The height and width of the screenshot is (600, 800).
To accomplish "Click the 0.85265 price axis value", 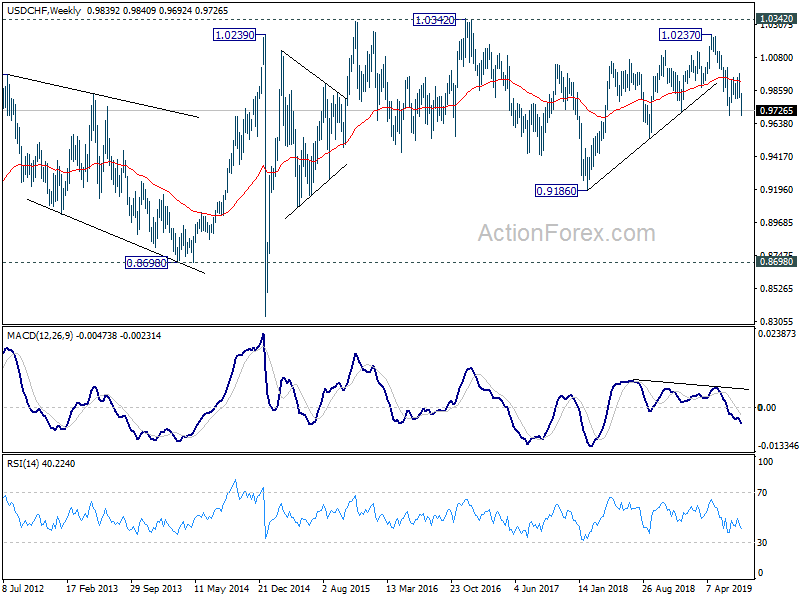I will [x=777, y=289].
